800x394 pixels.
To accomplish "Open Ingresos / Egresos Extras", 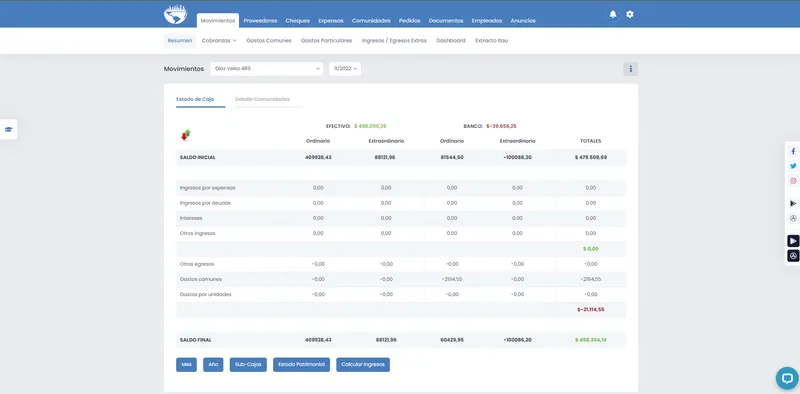I will pos(394,40).
